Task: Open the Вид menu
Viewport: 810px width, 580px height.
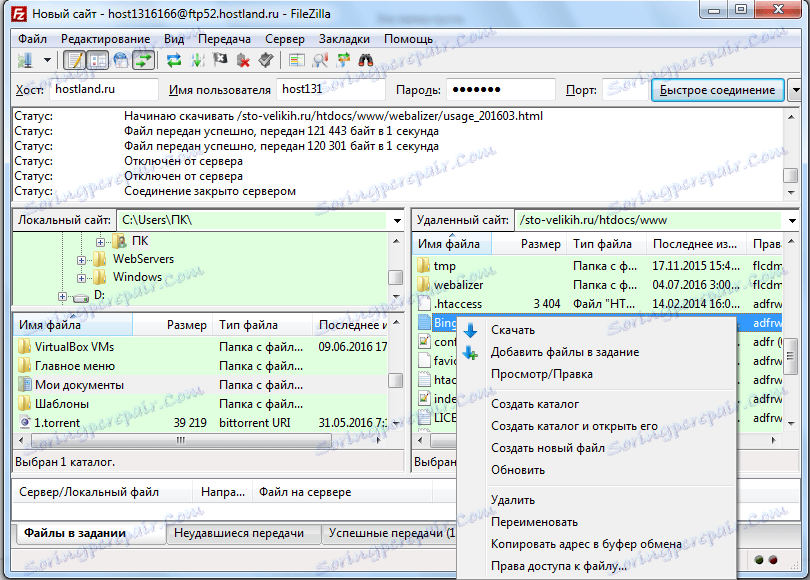Action: 174,39
